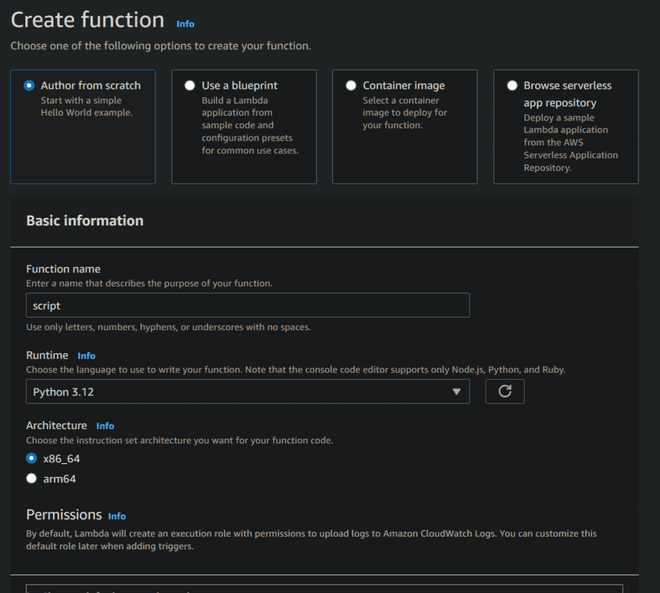
Task: Click the Basic information section header
Action: 85,221
